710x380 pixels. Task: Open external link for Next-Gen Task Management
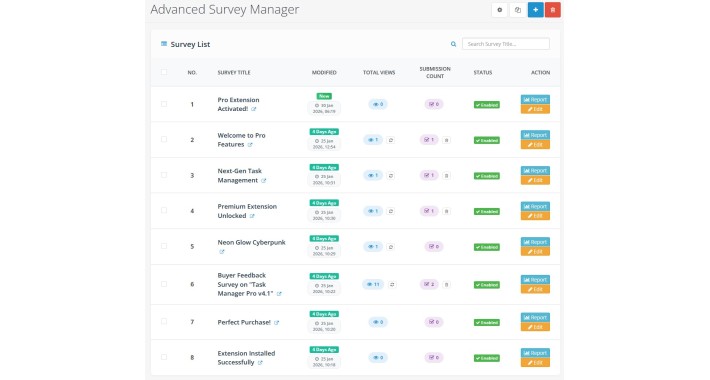point(264,181)
